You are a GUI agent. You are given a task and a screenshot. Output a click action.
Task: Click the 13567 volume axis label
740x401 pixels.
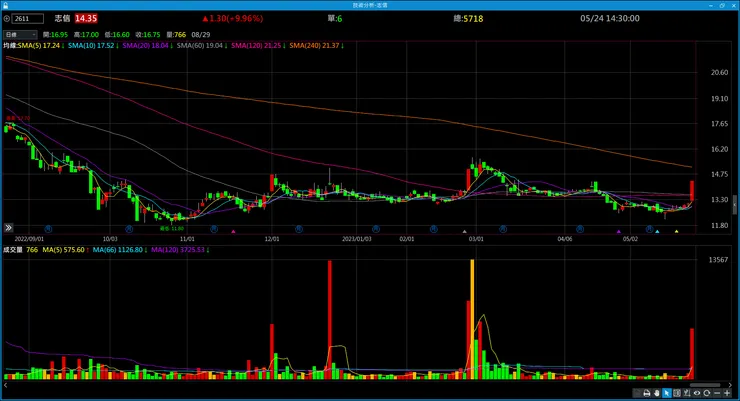[718, 260]
